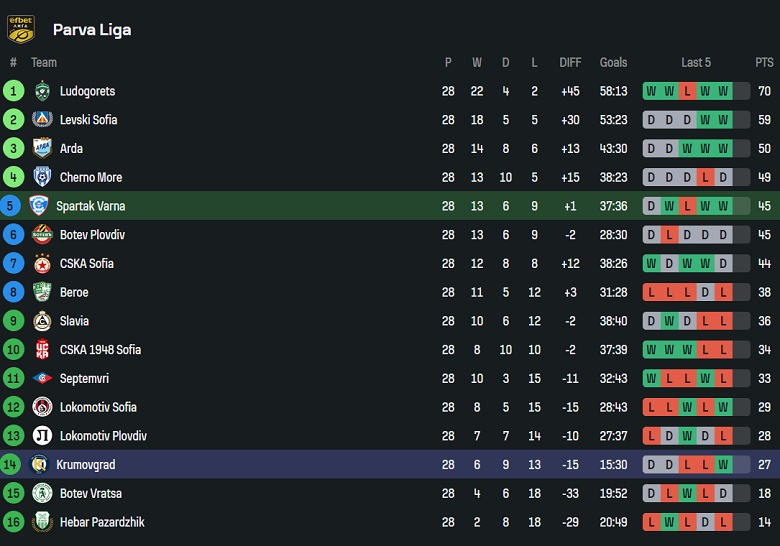Click position badge number 5
Screen dimensions: 780x546
click(12, 206)
